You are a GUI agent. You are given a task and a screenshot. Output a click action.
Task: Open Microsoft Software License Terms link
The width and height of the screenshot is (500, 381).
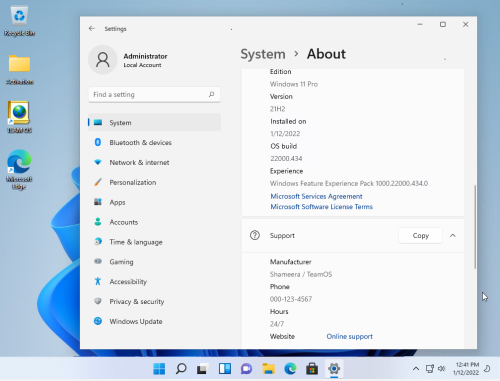(321, 207)
